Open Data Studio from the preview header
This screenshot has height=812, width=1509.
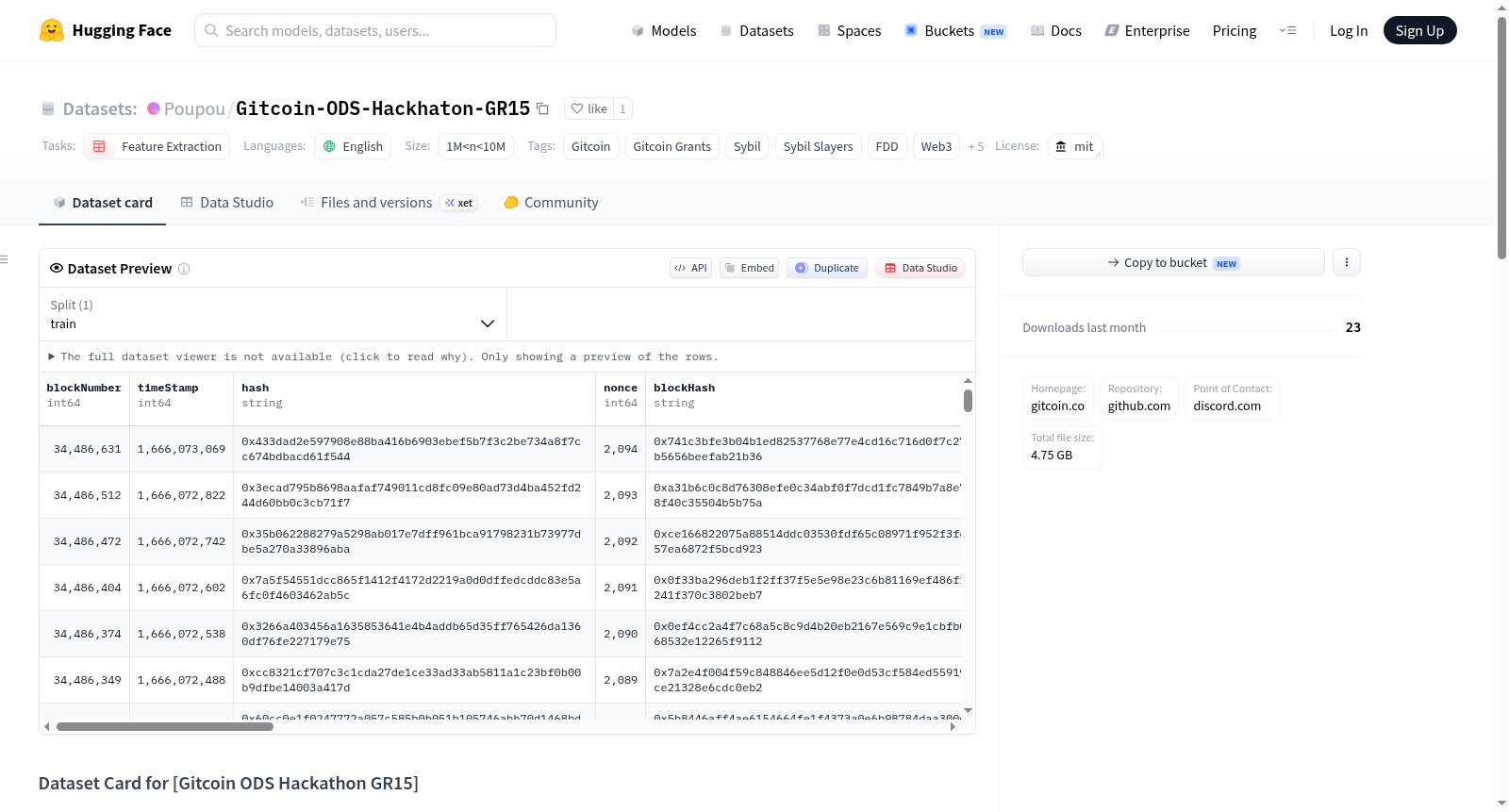coord(920,268)
